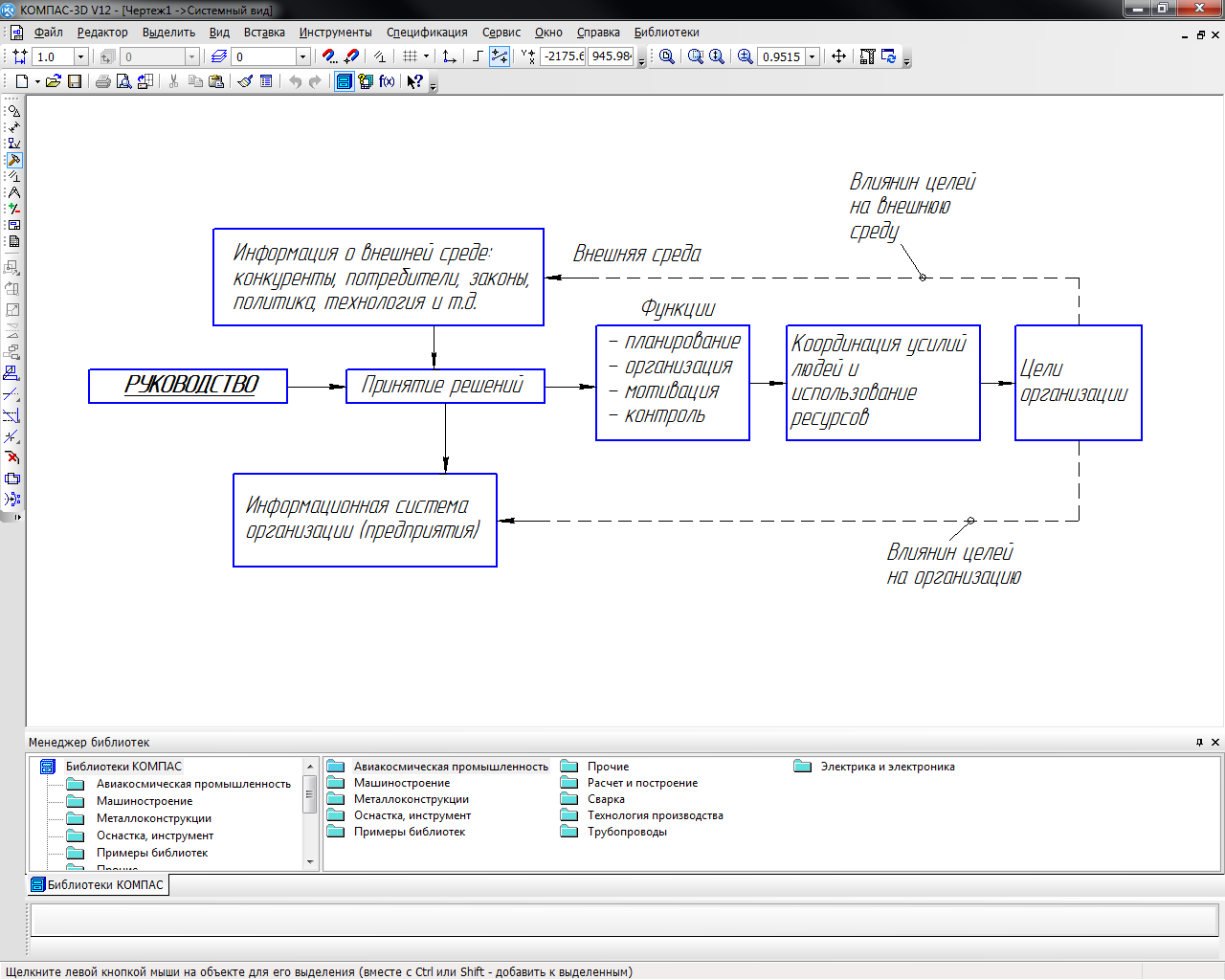Select the hammer Editing panel icon
Viewport: 1225px width, 980px height.
pos(13,160)
